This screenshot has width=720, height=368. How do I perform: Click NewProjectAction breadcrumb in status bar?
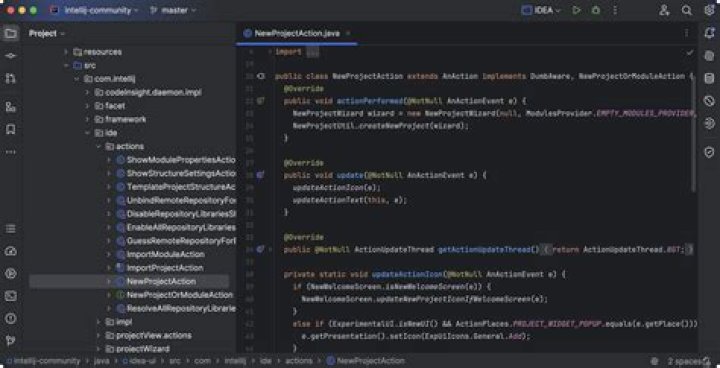(x=366, y=361)
